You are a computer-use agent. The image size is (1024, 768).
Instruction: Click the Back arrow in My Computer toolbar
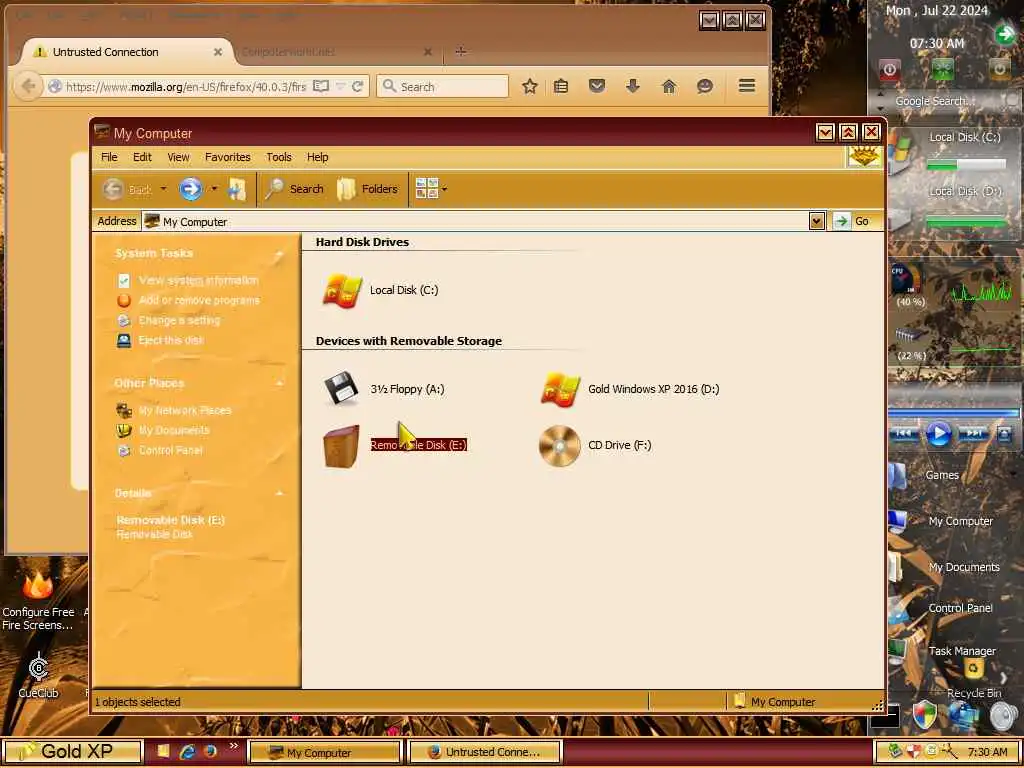(x=113, y=189)
